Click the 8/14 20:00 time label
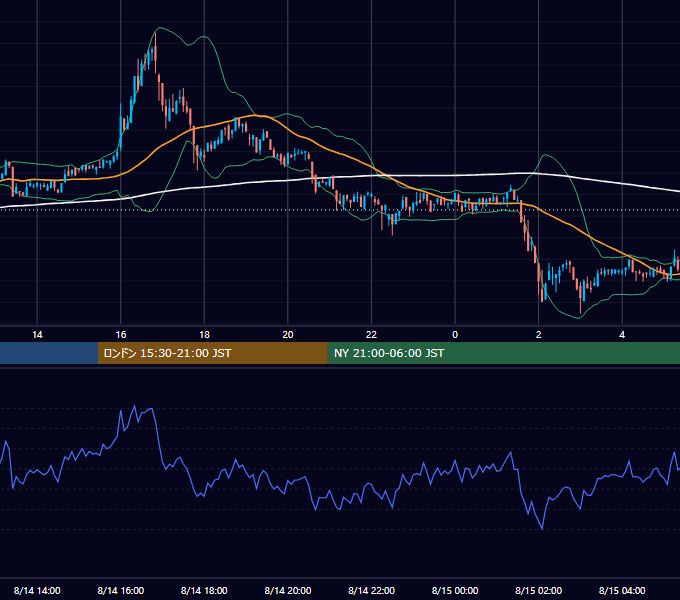 tap(288, 590)
